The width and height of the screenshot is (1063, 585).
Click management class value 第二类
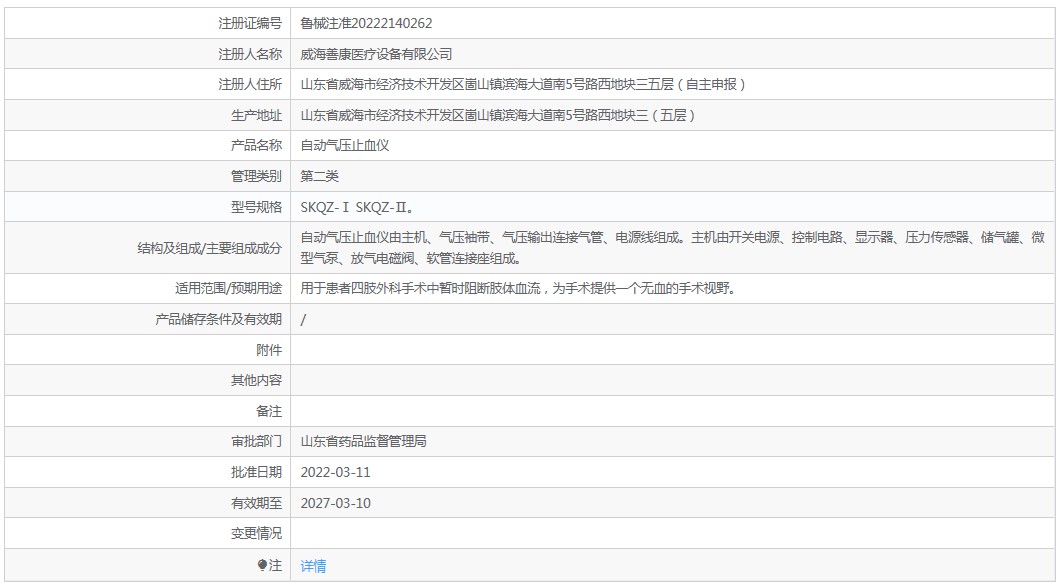319,176
